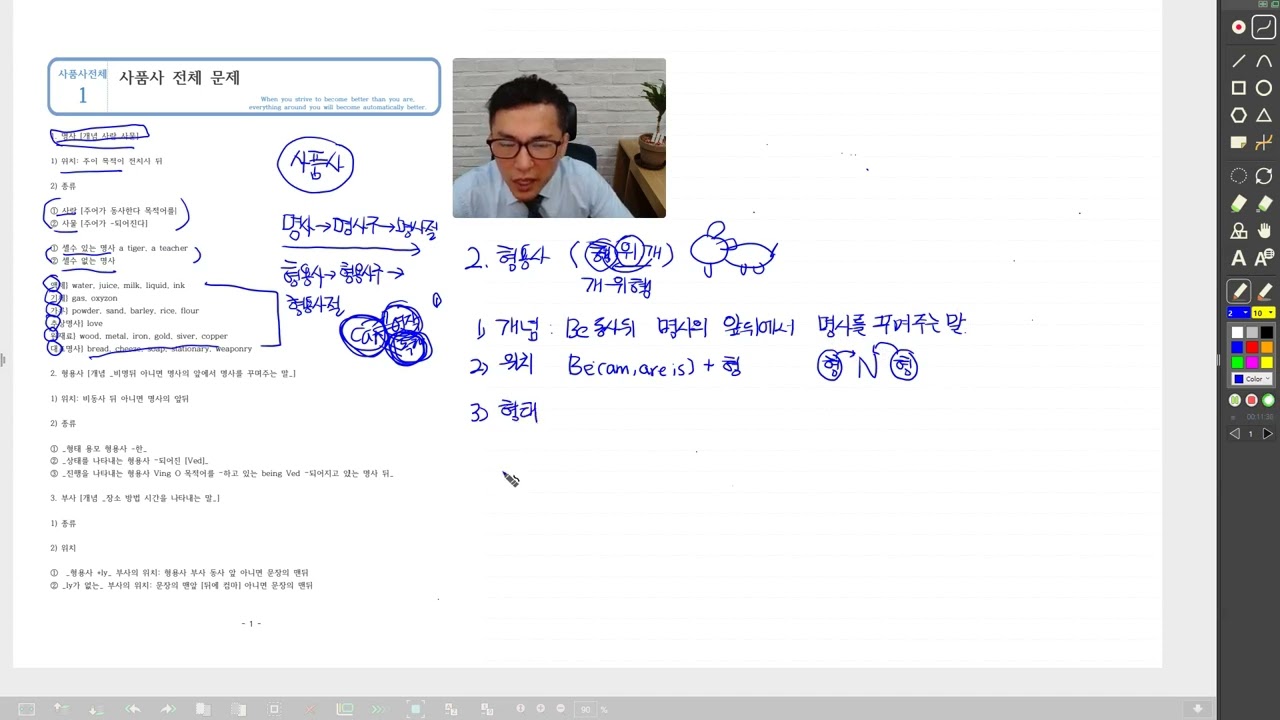
Task: Click the copy page icon
Action: tap(202, 709)
